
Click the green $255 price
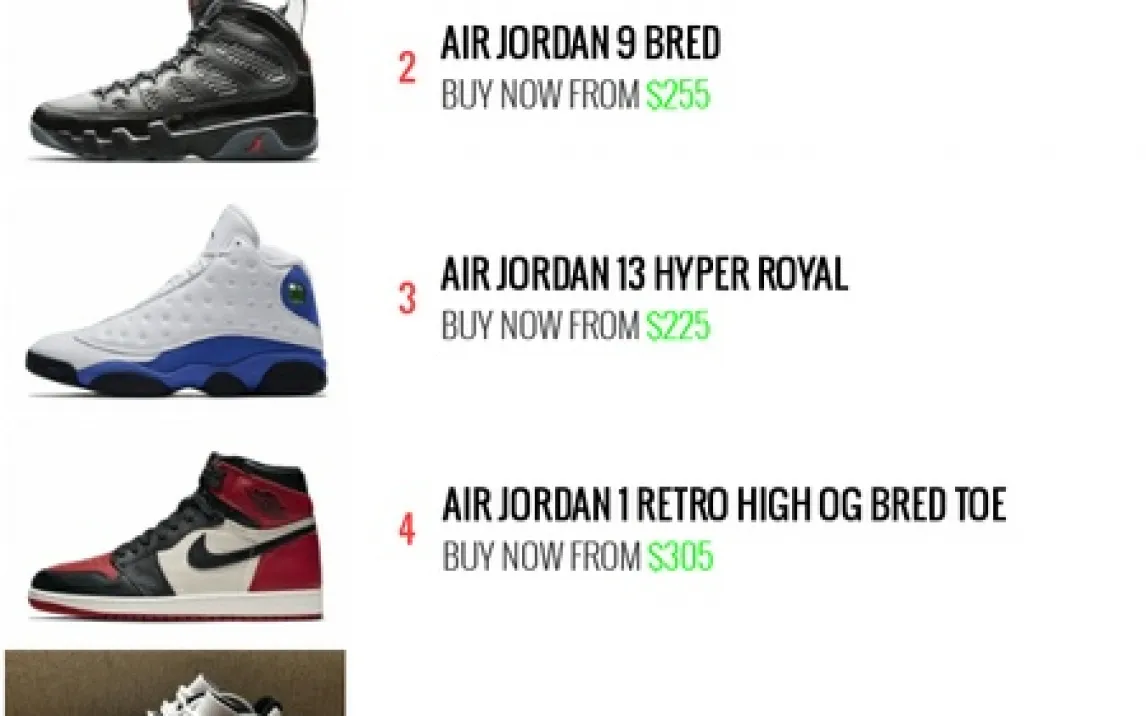coord(678,95)
